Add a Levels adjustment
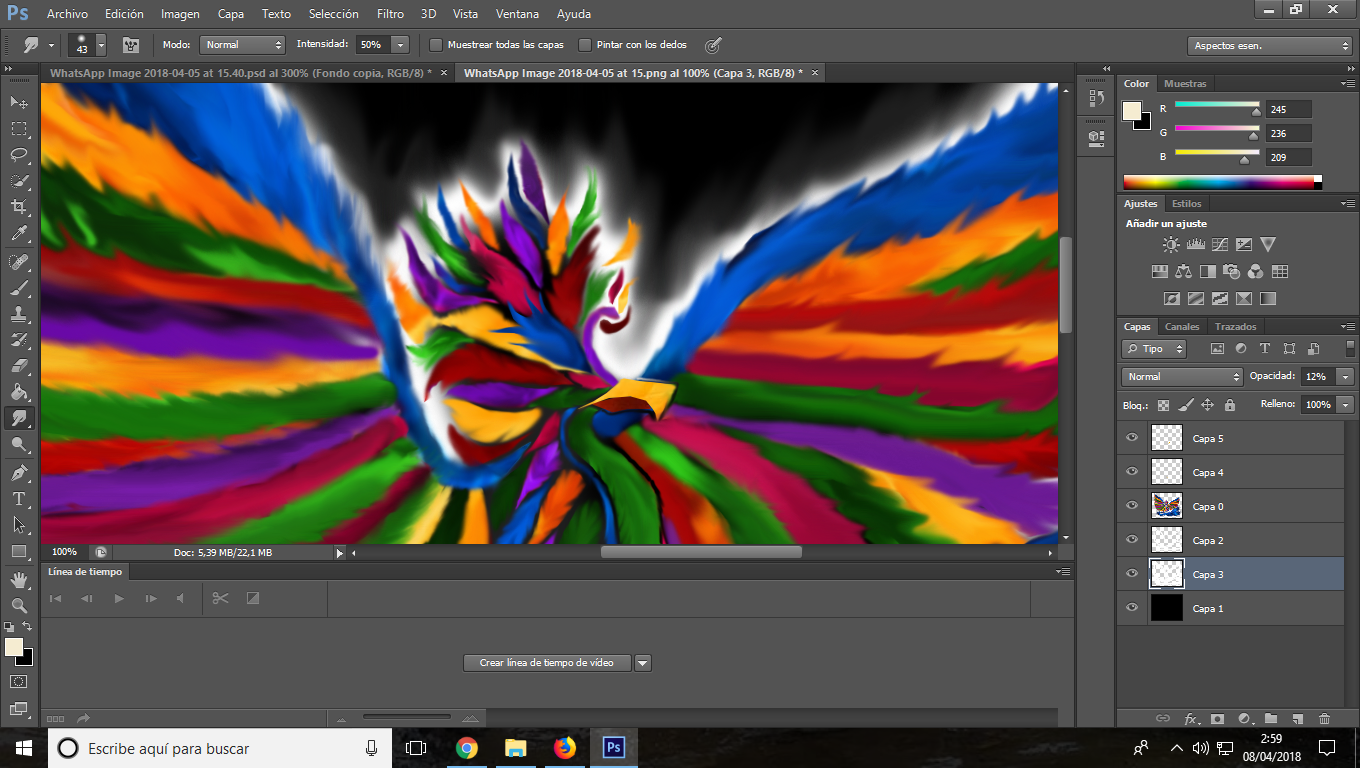Screen dimensions: 1360x768 click(x=1195, y=244)
